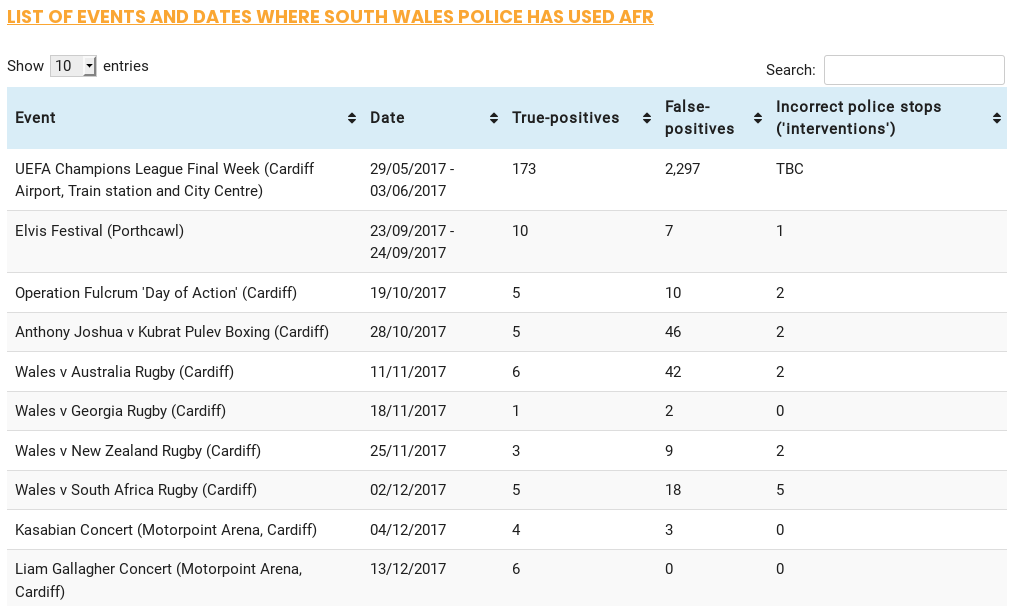Click the TBC interventions value
Viewport: 1017px width, 606px height.
tap(789, 169)
